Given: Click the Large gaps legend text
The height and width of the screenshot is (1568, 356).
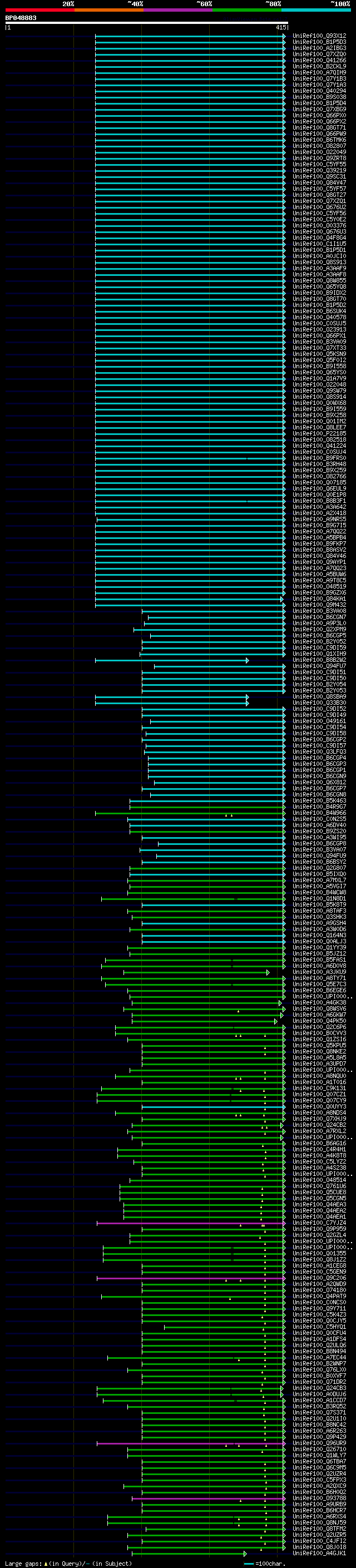Looking at the screenshot, I should pyautogui.click(x=68, y=1564).
